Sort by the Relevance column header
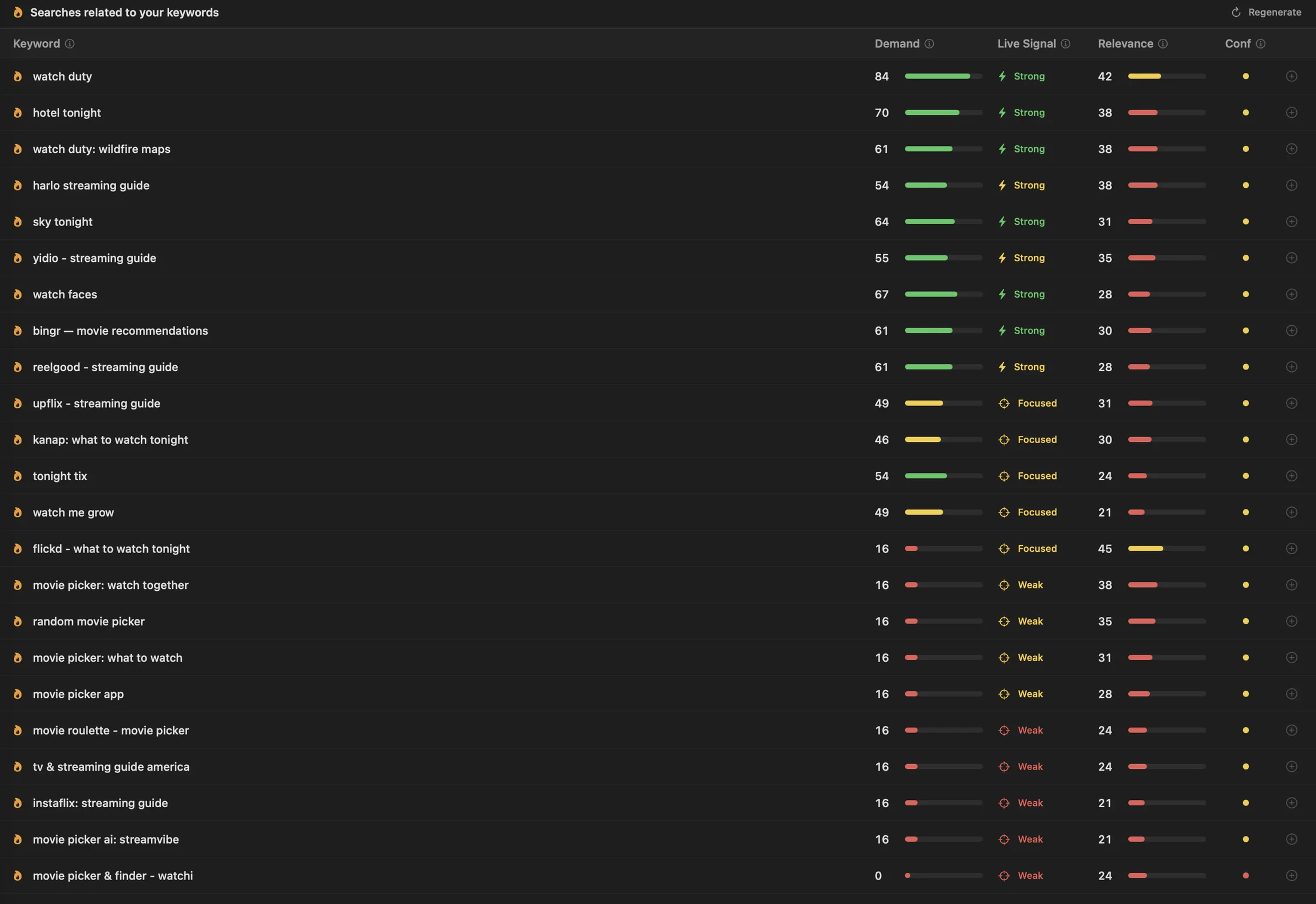The width and height of the screenshot is (1316, 904). click(x=1125, y=44)
